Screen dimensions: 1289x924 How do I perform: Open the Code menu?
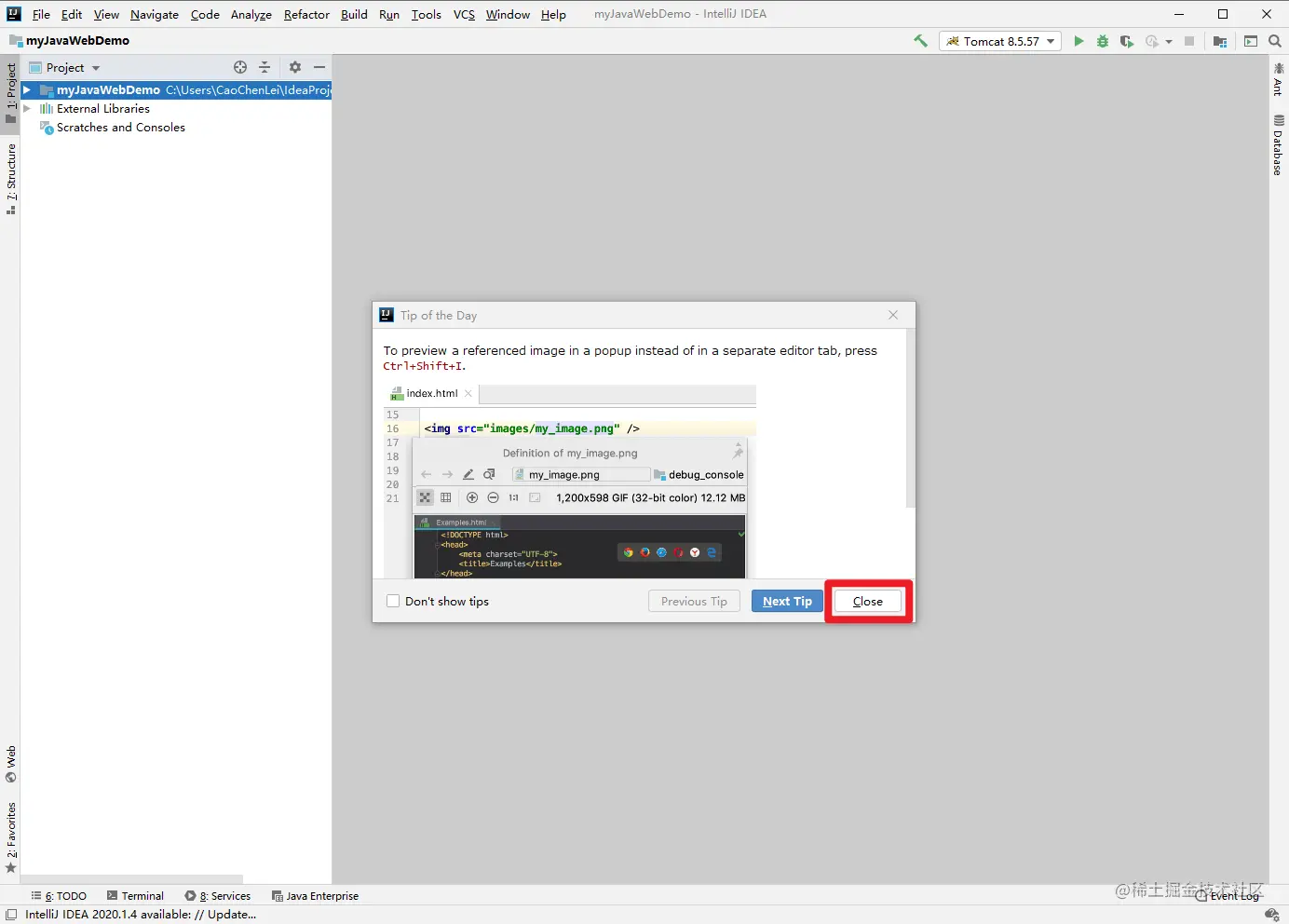click(x=205, y=14)
